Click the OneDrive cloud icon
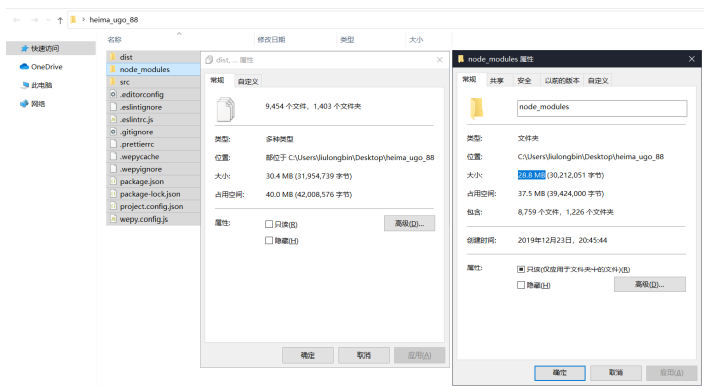 (x=24, y=66)
